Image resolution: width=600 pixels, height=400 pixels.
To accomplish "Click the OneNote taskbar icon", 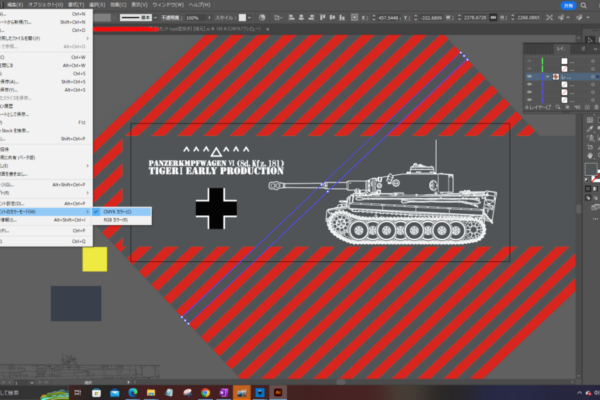I will click(x=224, y=393).
